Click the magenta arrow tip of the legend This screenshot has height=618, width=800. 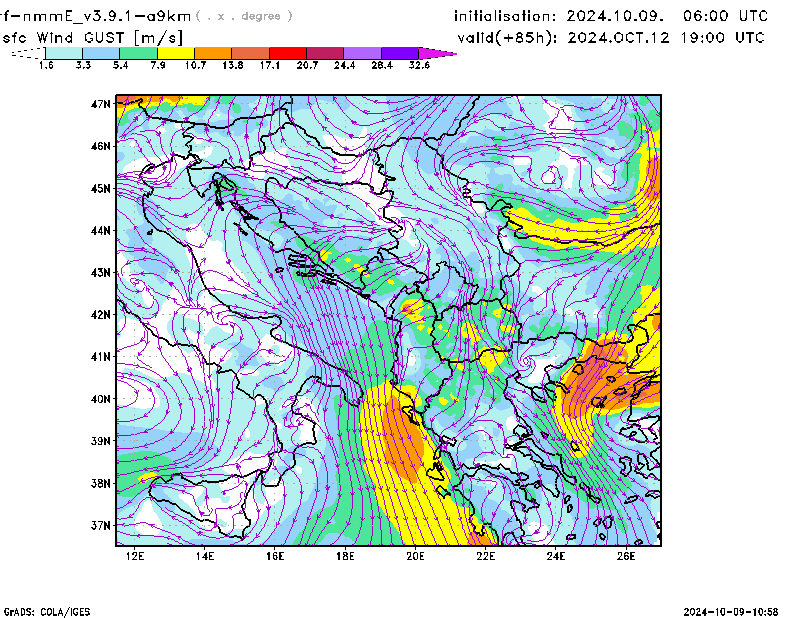437,53
